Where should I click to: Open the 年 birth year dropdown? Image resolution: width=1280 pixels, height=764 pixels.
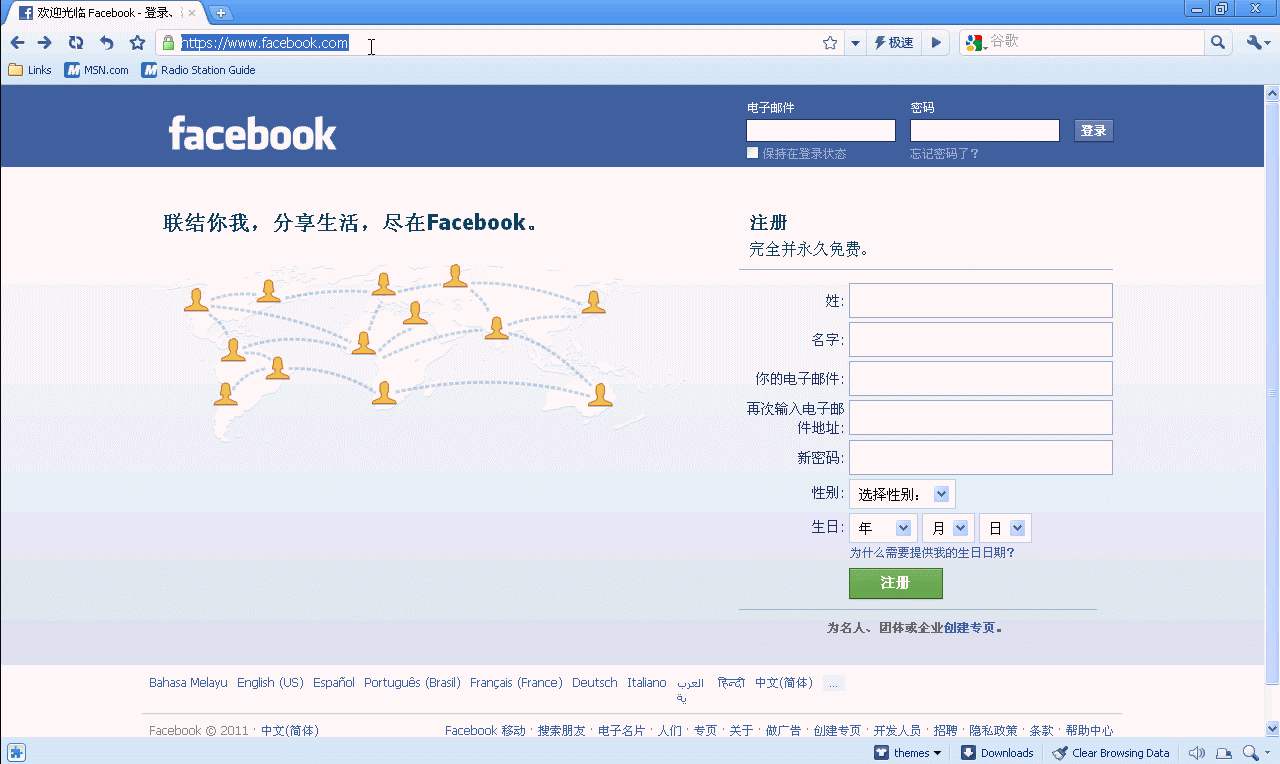tap(883, 528)
